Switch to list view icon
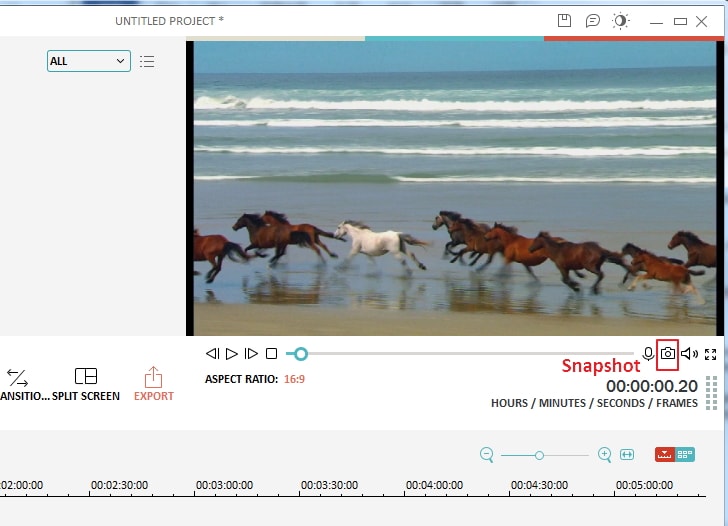Image resolution: width=728 pixels, height=526 pixels. pos(147,61)
